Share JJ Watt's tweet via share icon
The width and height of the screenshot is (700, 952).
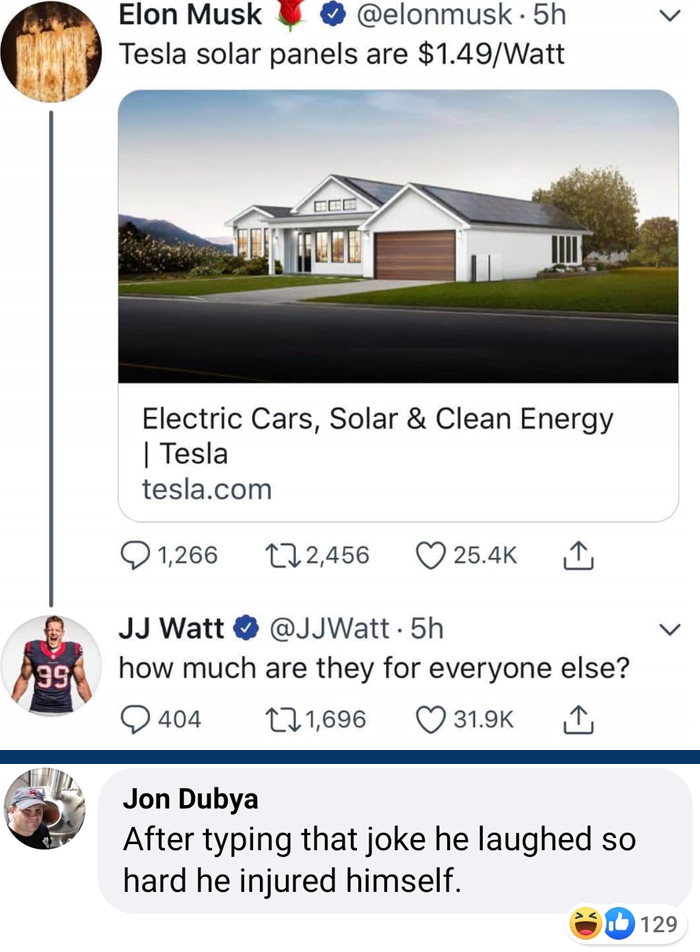[578, 719]
